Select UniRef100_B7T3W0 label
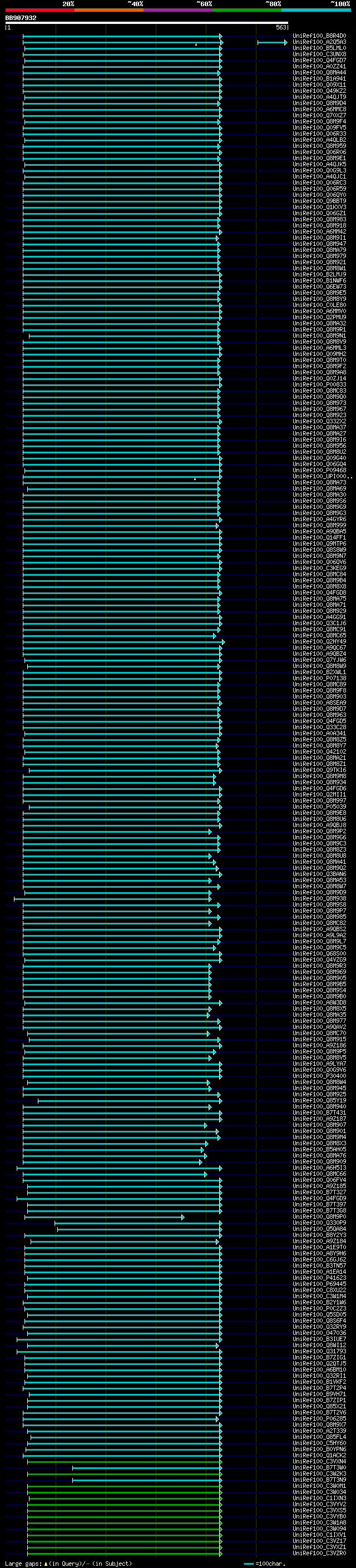Viewport: 356px width, 1568px height. tap(319, 1467)
